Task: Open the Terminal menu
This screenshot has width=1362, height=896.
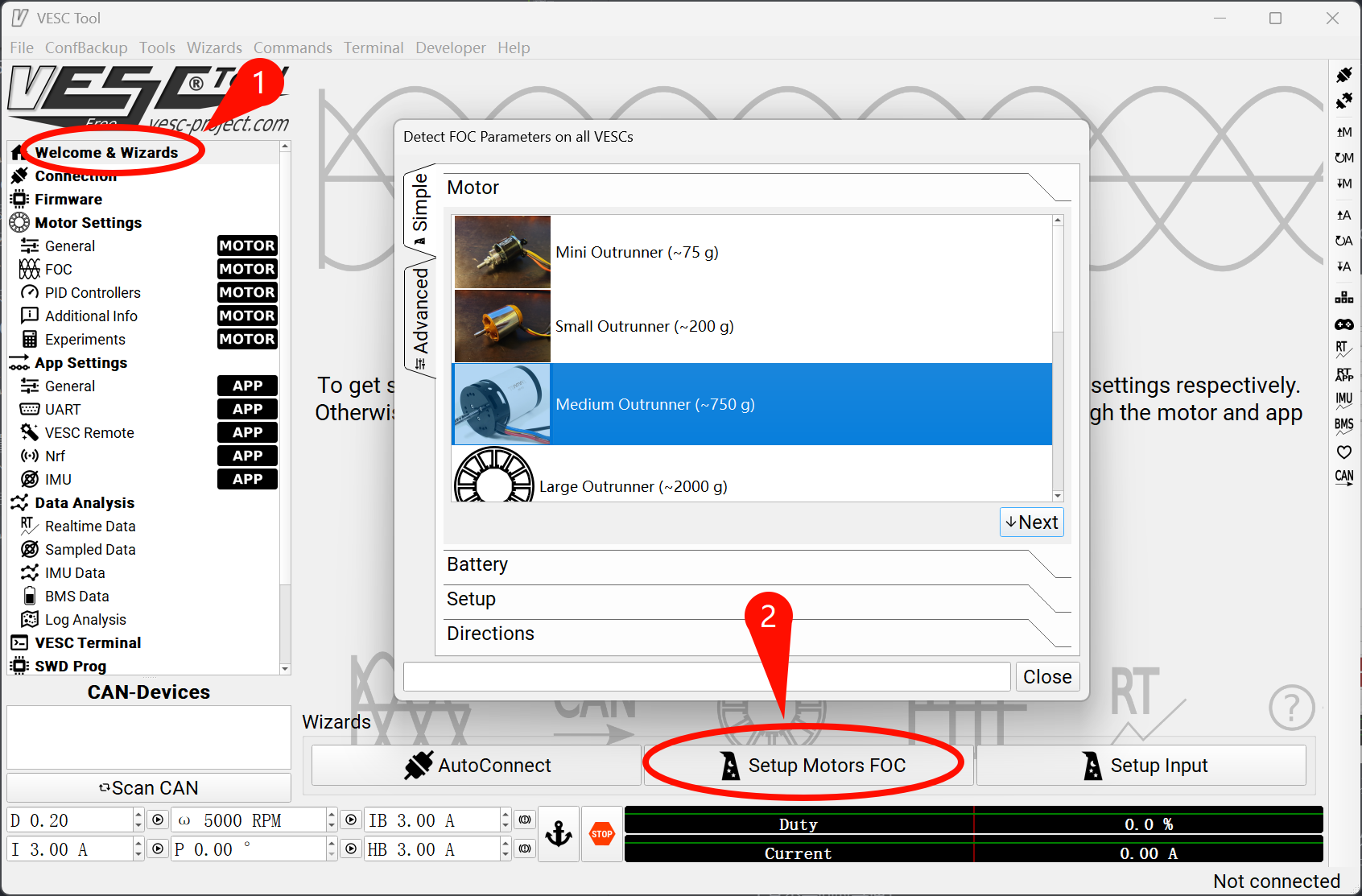Action: (374, 47)
